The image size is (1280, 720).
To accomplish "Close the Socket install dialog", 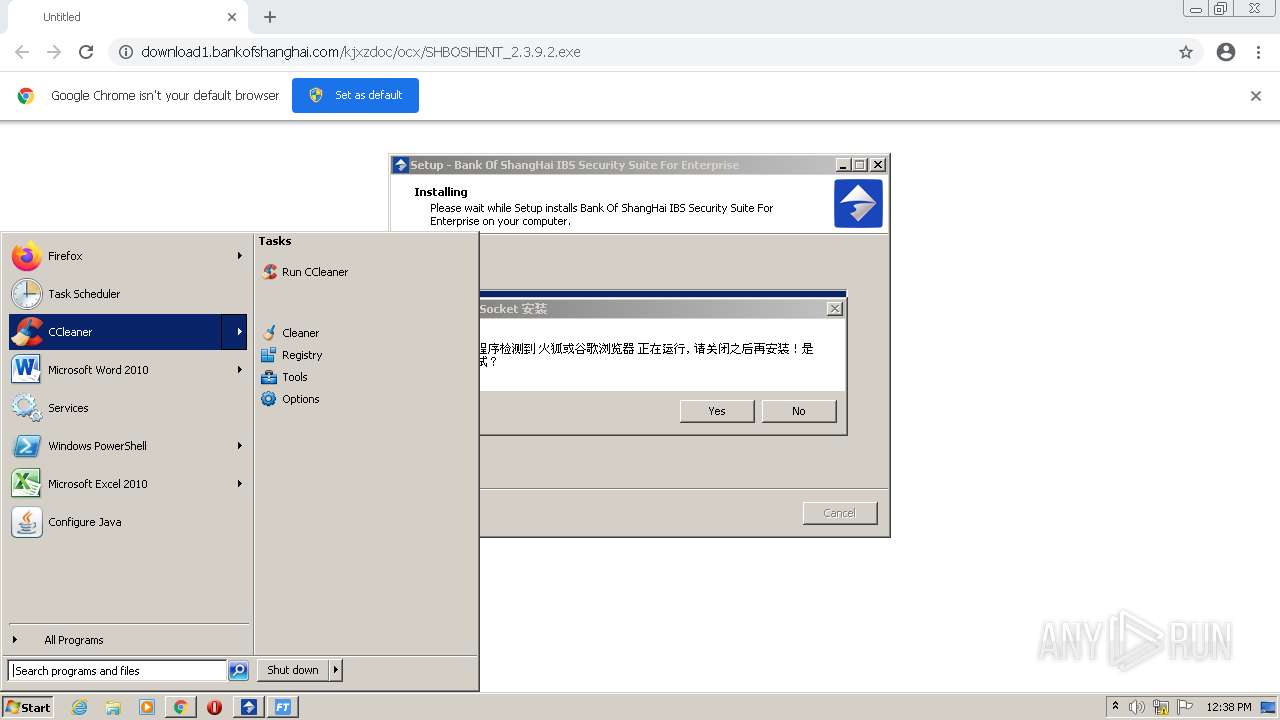I will tap(835, 309).
